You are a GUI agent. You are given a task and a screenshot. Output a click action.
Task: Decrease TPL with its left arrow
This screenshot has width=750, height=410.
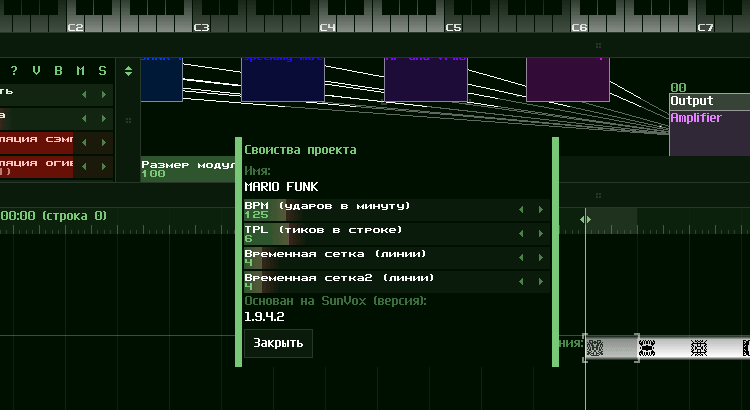click(521, 233)
